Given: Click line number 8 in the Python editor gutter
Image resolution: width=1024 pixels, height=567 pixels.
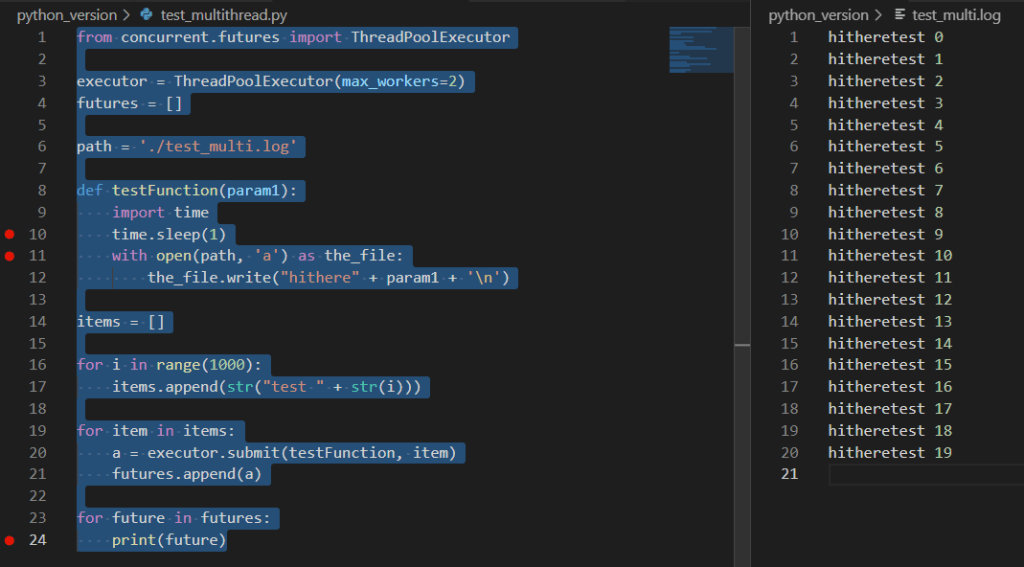Looking at the screenshot, I should pos(41,190).
